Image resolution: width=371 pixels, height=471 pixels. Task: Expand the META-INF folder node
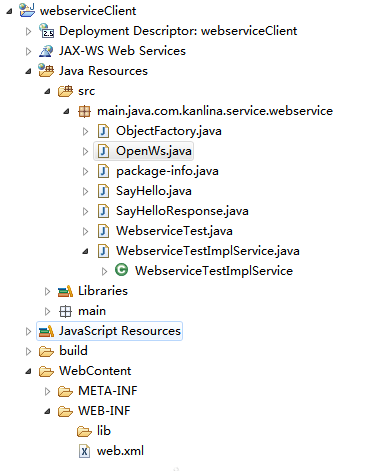(47, 392)
